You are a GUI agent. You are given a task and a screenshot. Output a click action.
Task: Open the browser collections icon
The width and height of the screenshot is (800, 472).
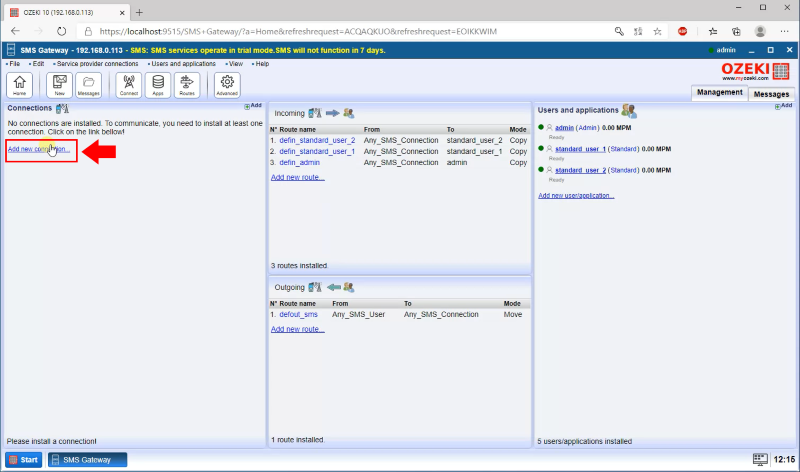(736, 32)
